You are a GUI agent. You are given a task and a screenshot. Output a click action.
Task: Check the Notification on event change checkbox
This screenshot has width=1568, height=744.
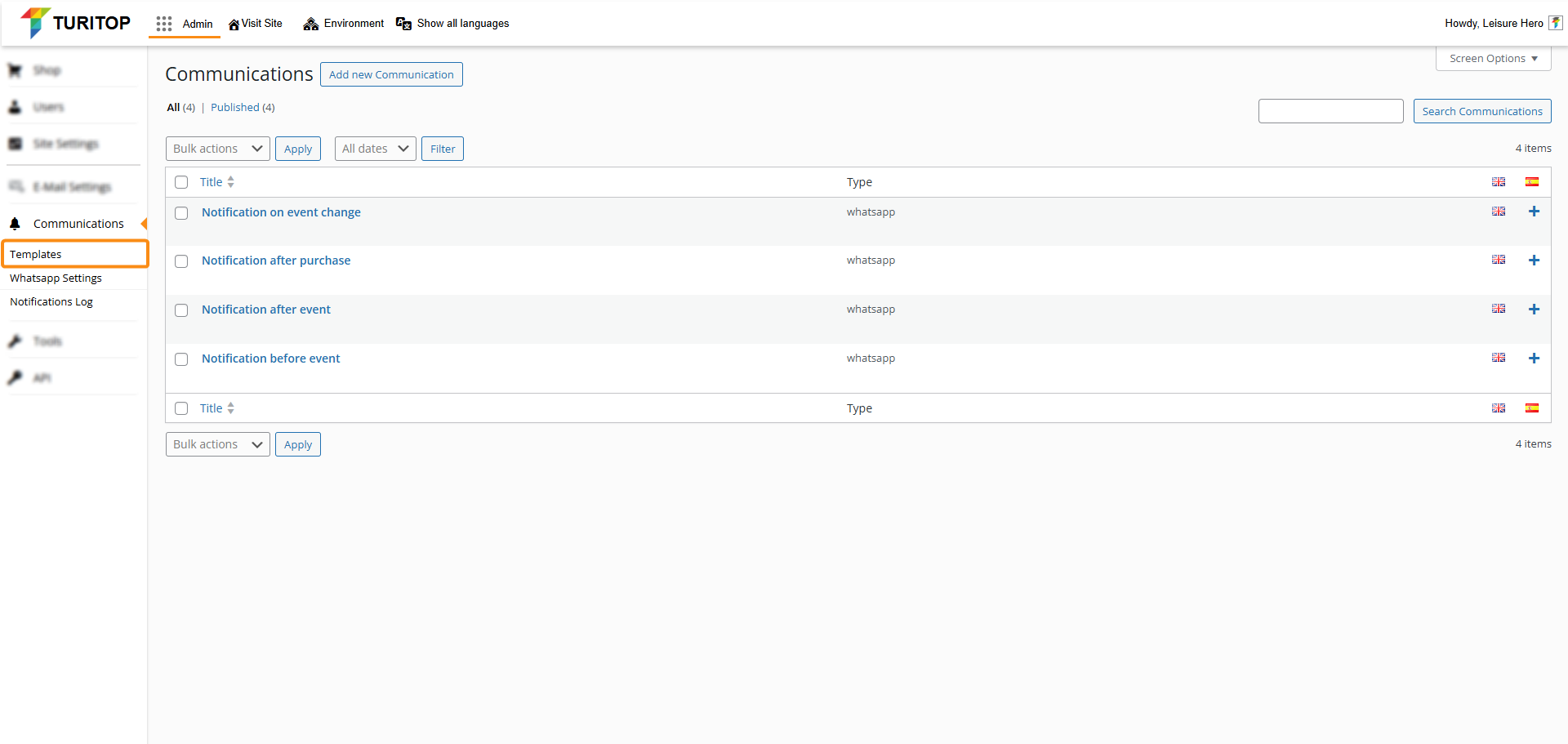coord(181,213)
